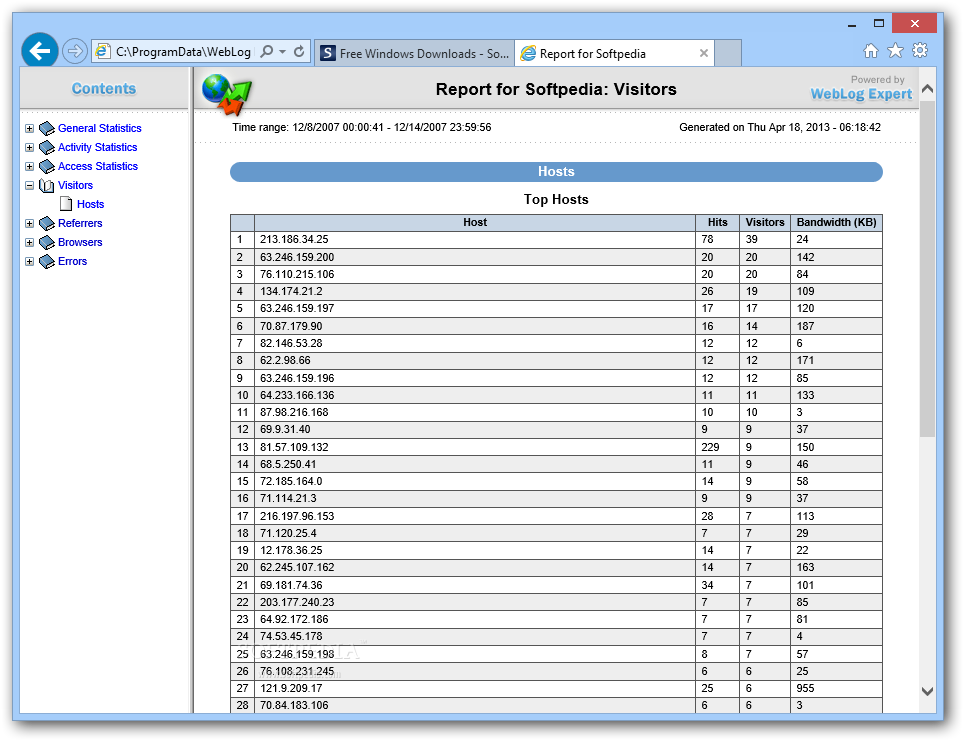Click the Hits column header

[x=717, y=223]
